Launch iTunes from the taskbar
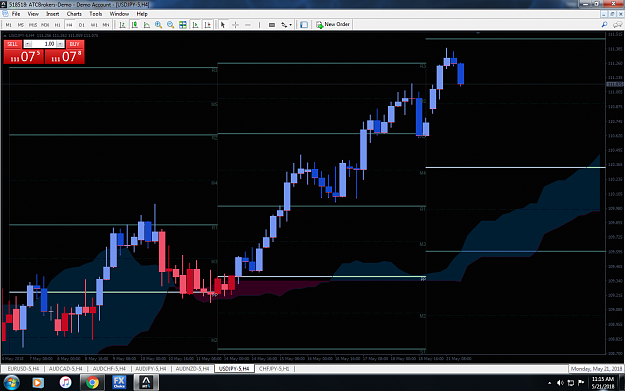The width and height of the screenshot is (625, 391). (x=65, y=383)
